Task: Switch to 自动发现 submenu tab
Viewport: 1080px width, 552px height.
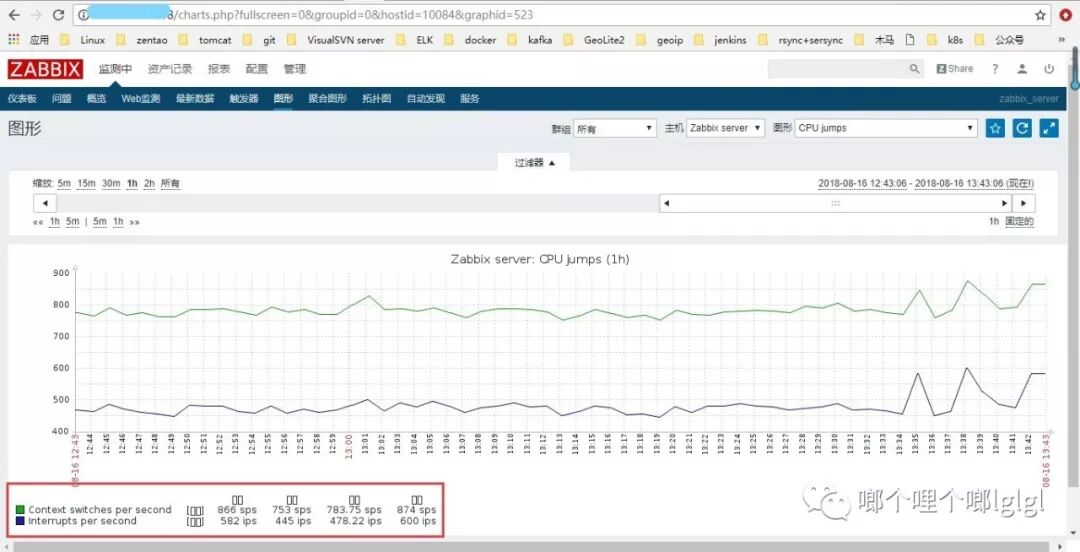Action: pos(426,99)
